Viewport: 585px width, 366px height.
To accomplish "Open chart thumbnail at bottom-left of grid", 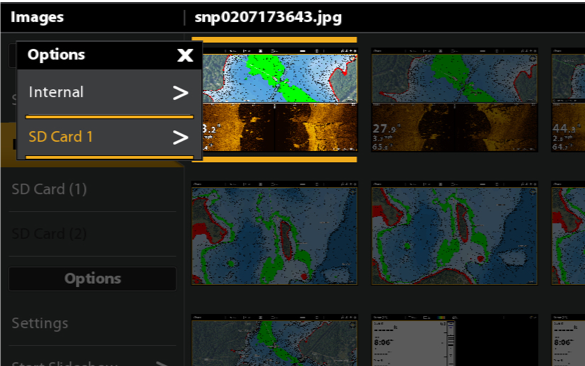I will pyautogui.click(x=275, y=340).
